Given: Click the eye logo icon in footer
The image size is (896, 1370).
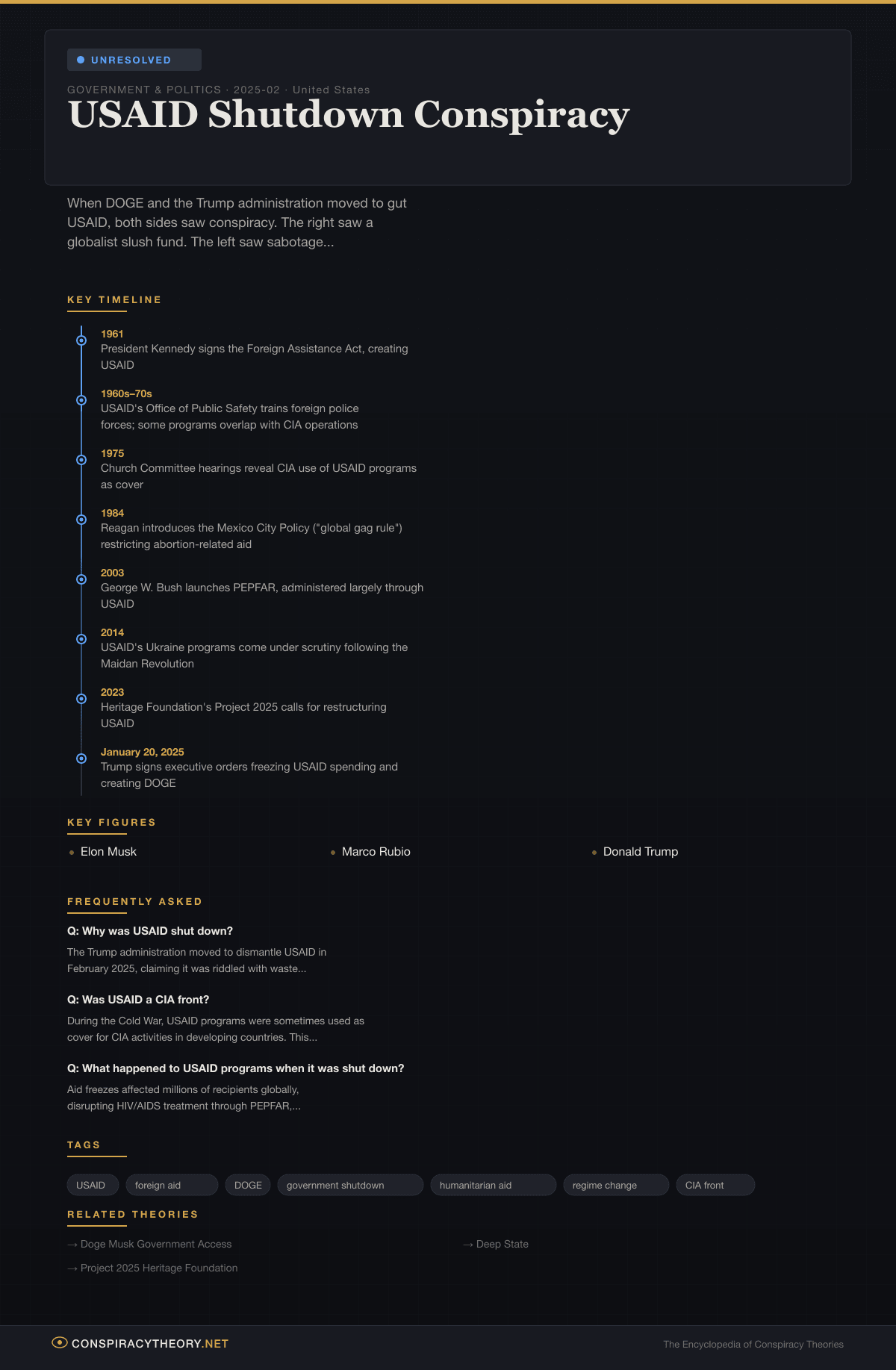Looking at the screenshot, I should [60, 1342].
